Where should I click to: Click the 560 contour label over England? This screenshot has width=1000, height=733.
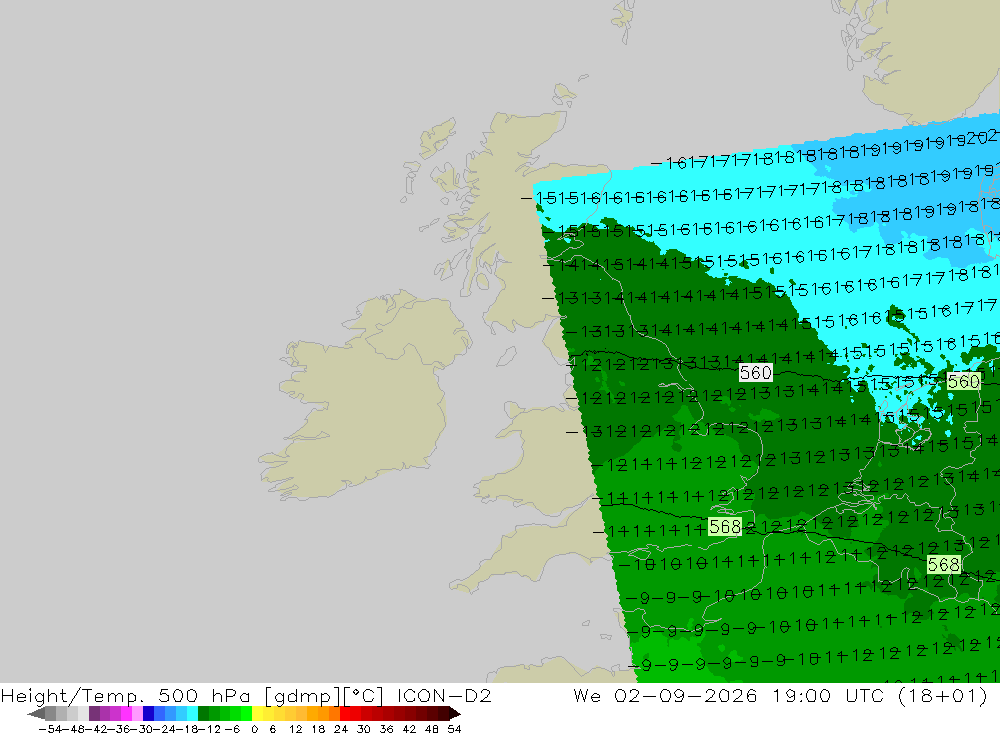click(x=756, y=373)
